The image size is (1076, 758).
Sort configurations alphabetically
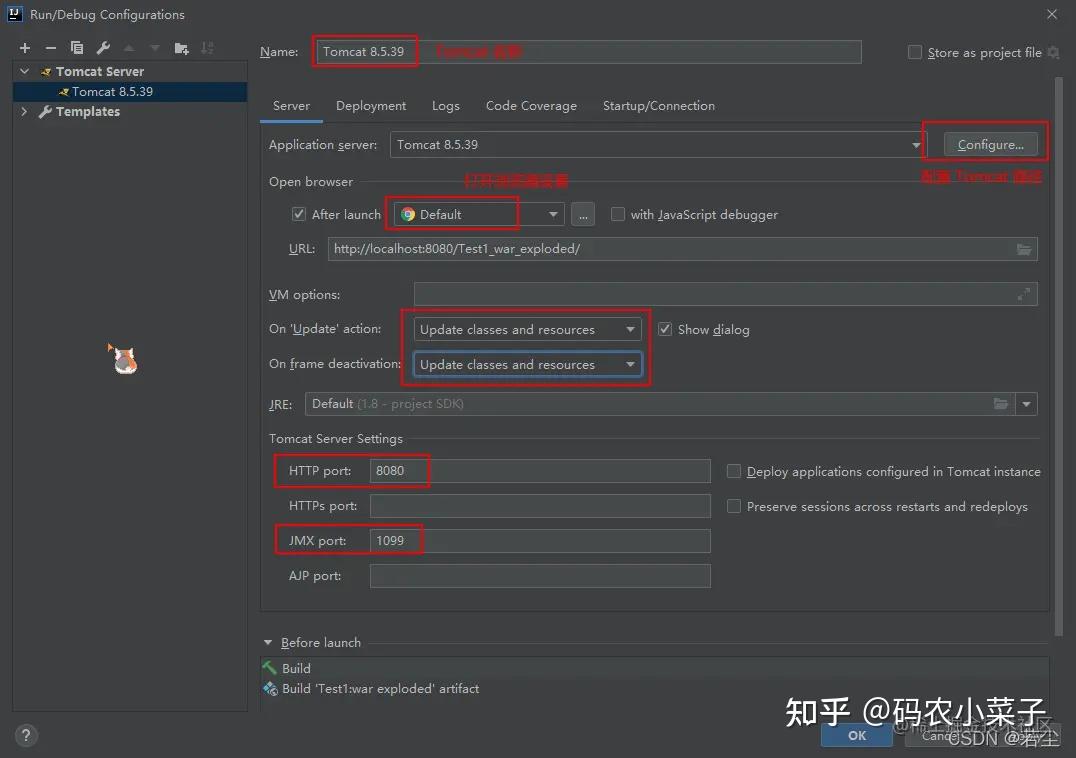(x=208, y=47)
